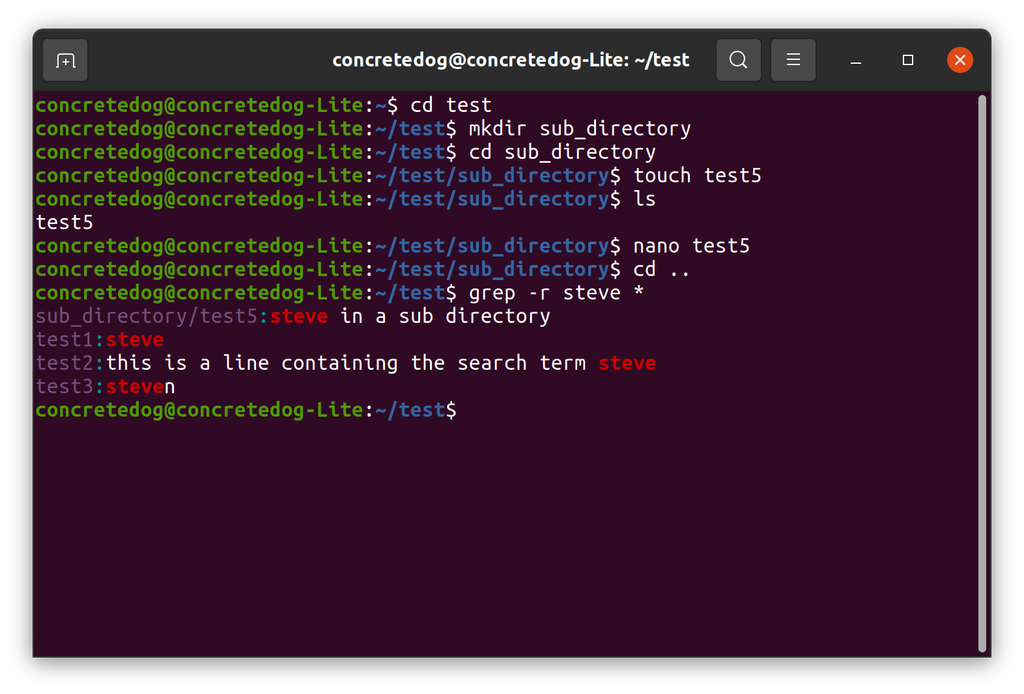This screenshot has height=694, width=1024.
Task: Select the red steve text in test2 line
Action: (x=627, y=362)
